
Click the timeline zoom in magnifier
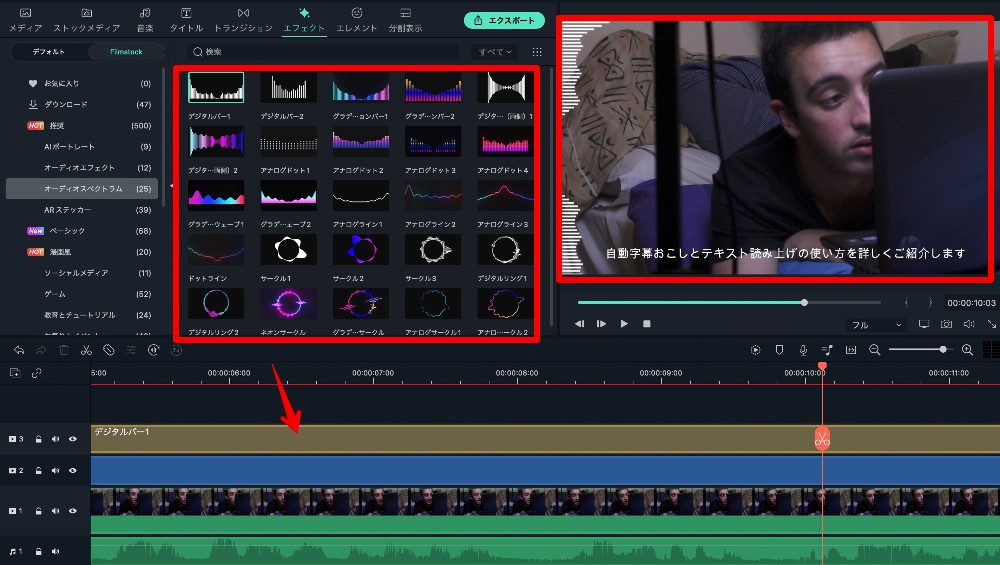coord(967,350)
